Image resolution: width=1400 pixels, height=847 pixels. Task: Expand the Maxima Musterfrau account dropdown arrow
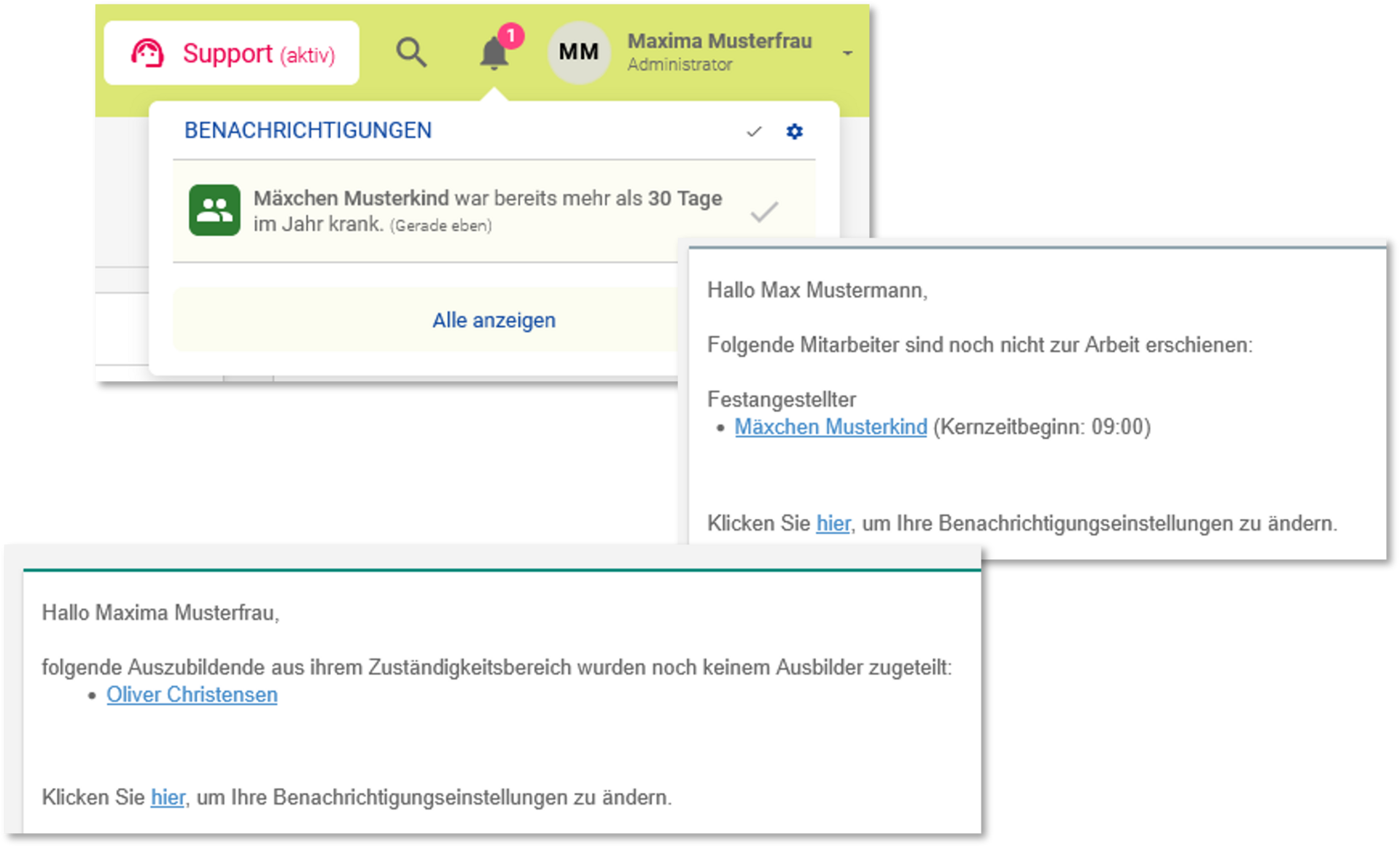(x=847, y=52)
